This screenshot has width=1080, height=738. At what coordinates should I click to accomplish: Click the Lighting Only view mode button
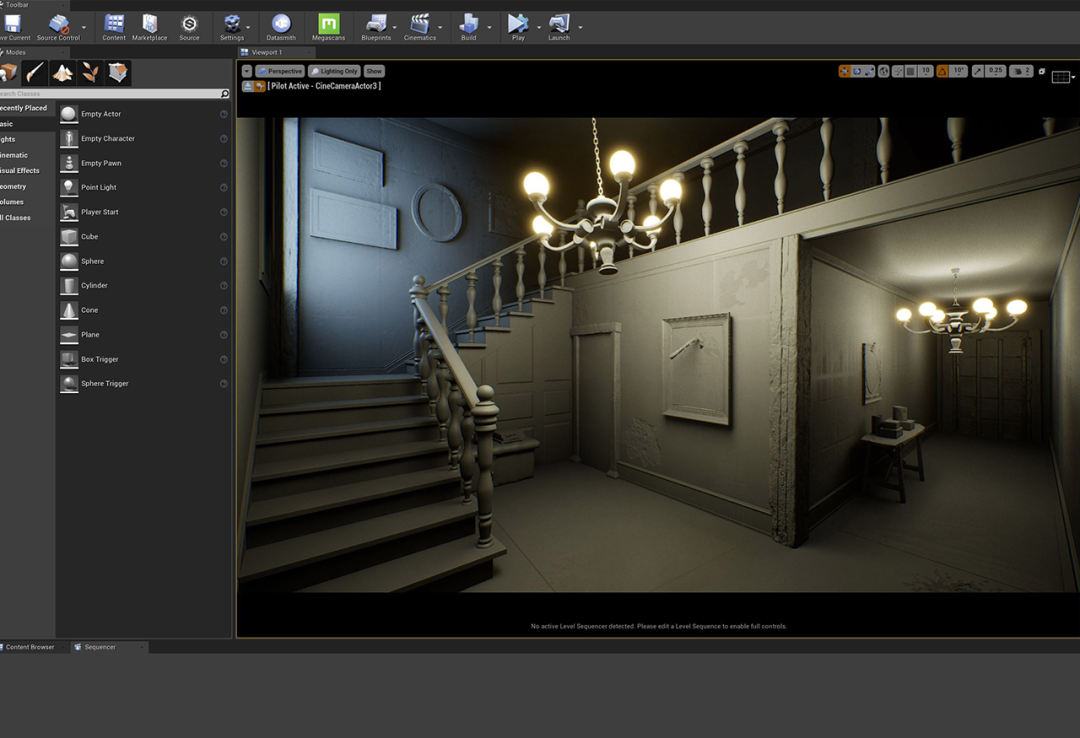pos(334,71)
